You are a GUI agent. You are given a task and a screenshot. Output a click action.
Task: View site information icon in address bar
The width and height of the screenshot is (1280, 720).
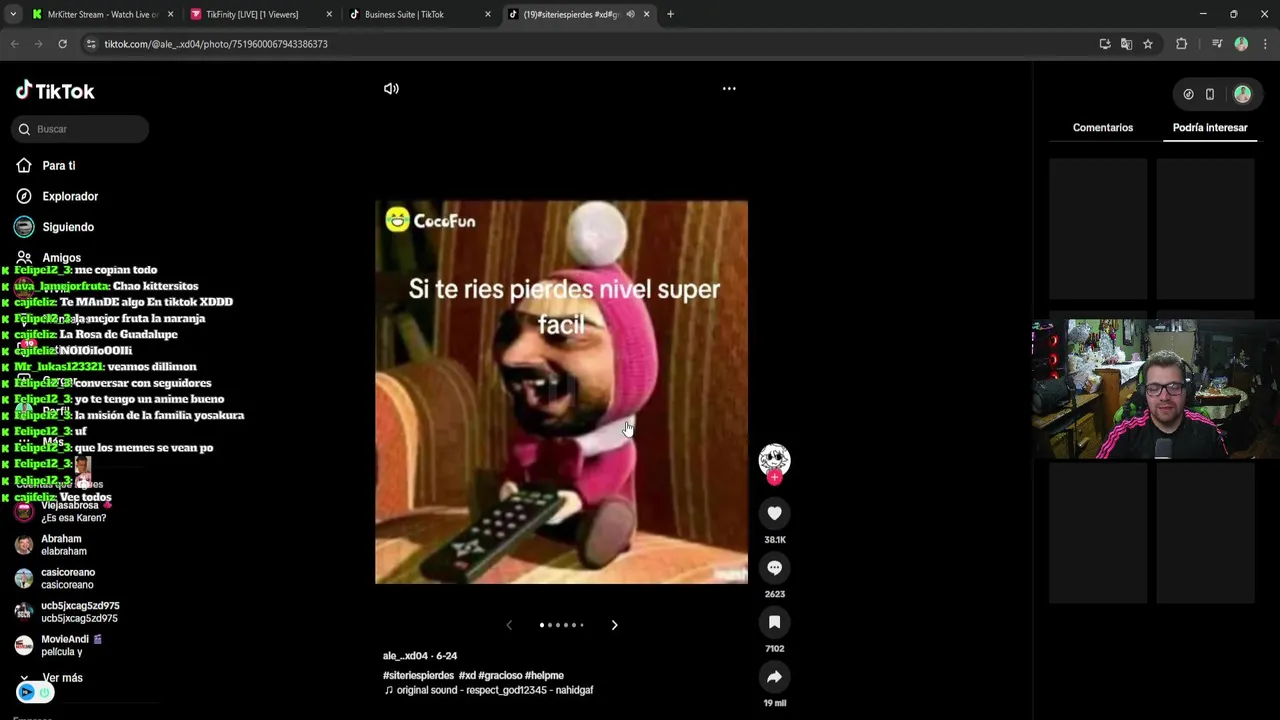click(91, 44)
